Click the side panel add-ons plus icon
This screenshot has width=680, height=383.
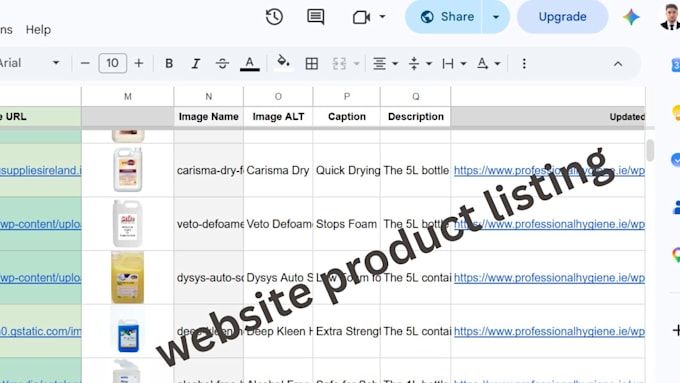coord(676,330)
